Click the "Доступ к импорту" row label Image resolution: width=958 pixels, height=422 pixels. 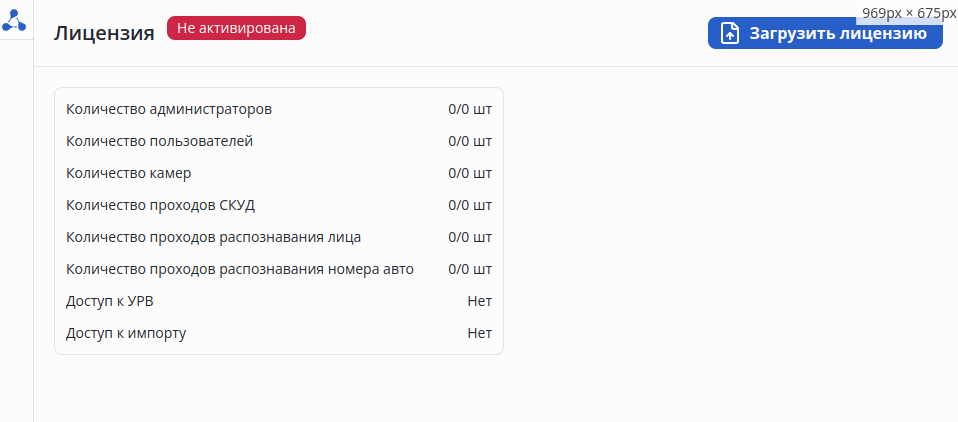click(126, 333)
